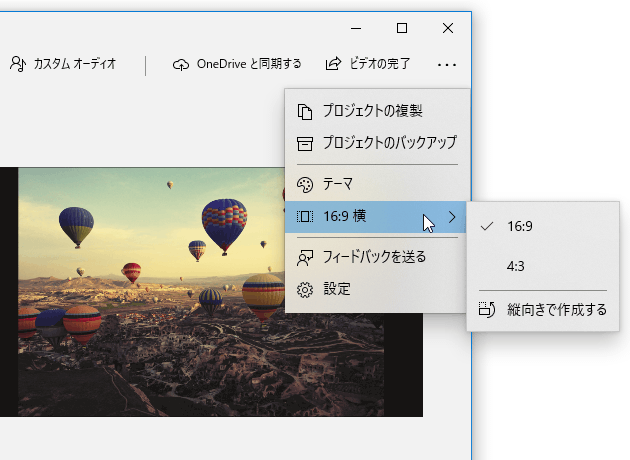Maximize the video editor window
This screenshot has height=460, width=630.
pyautogui.click(x=402, y=28)
